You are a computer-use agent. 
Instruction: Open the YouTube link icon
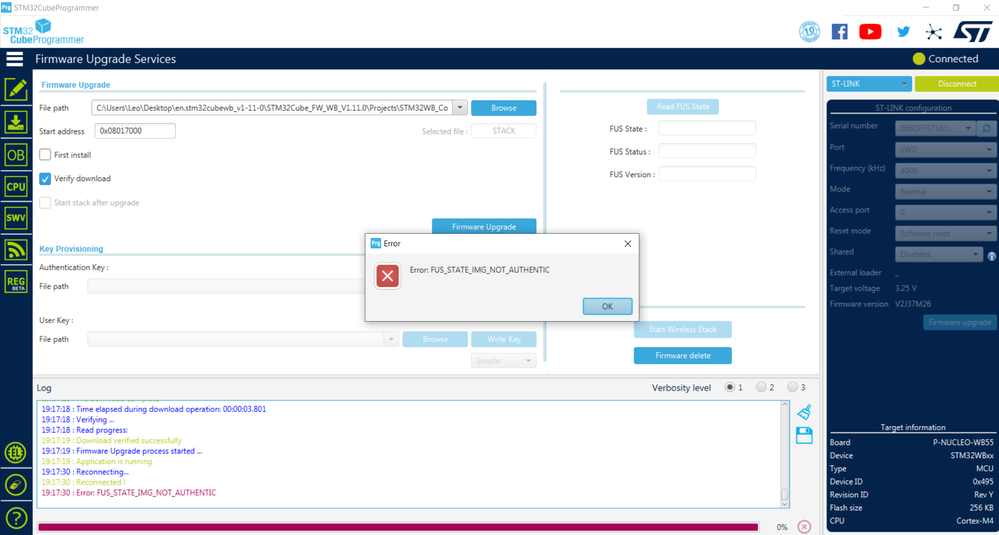point(870,31)
